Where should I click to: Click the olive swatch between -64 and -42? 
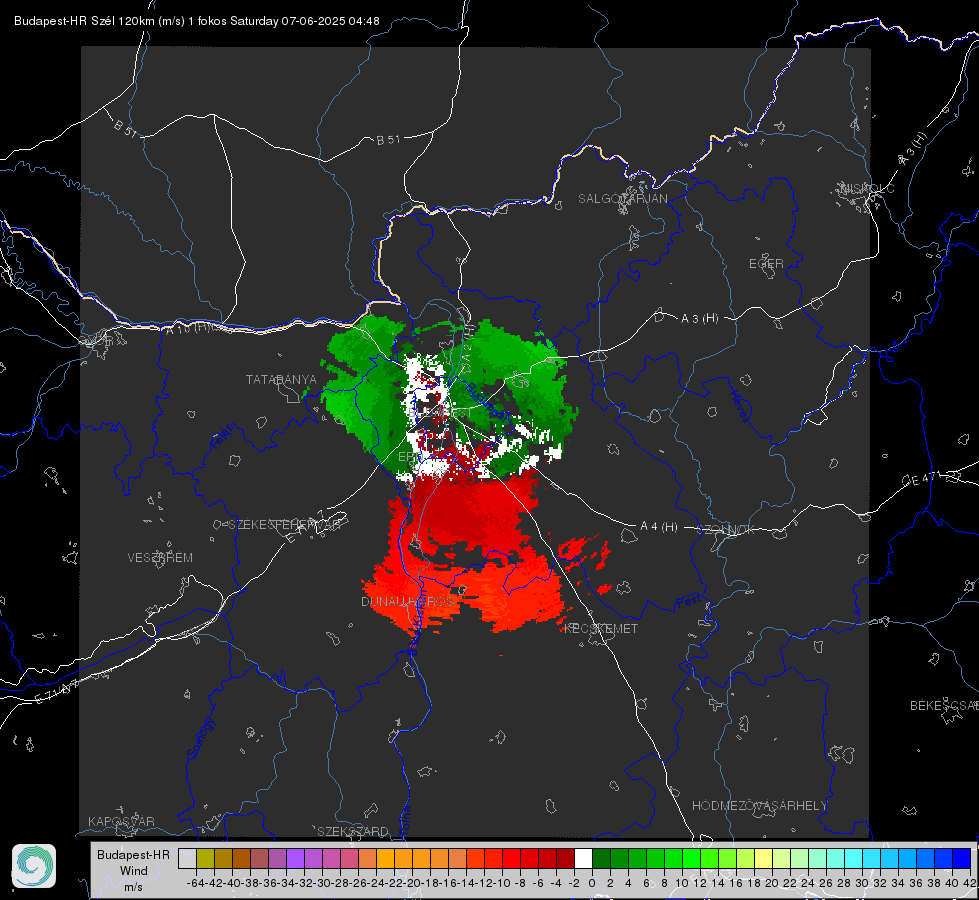tap(205, 858)
